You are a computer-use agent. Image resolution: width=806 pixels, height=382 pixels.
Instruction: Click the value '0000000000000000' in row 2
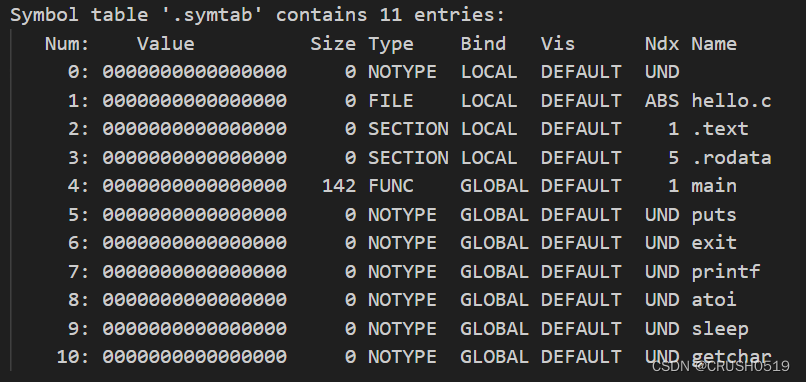[194, 129]
